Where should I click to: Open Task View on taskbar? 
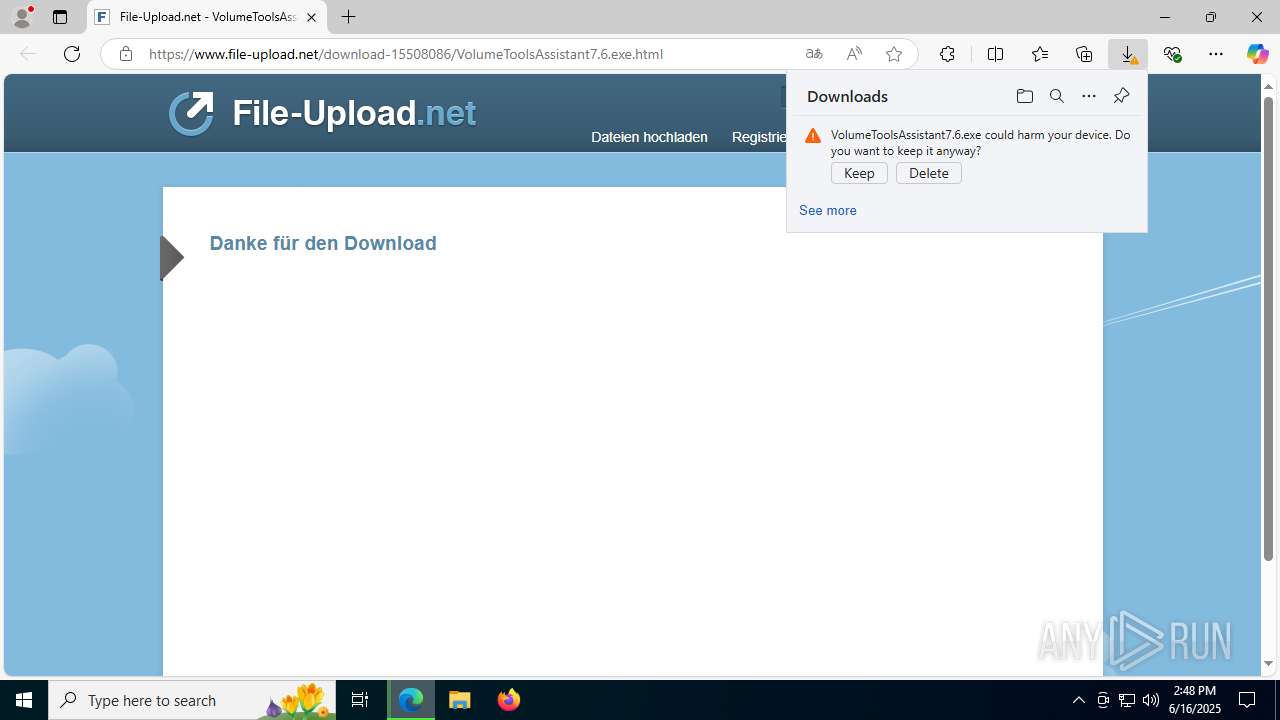click(360, 700)
